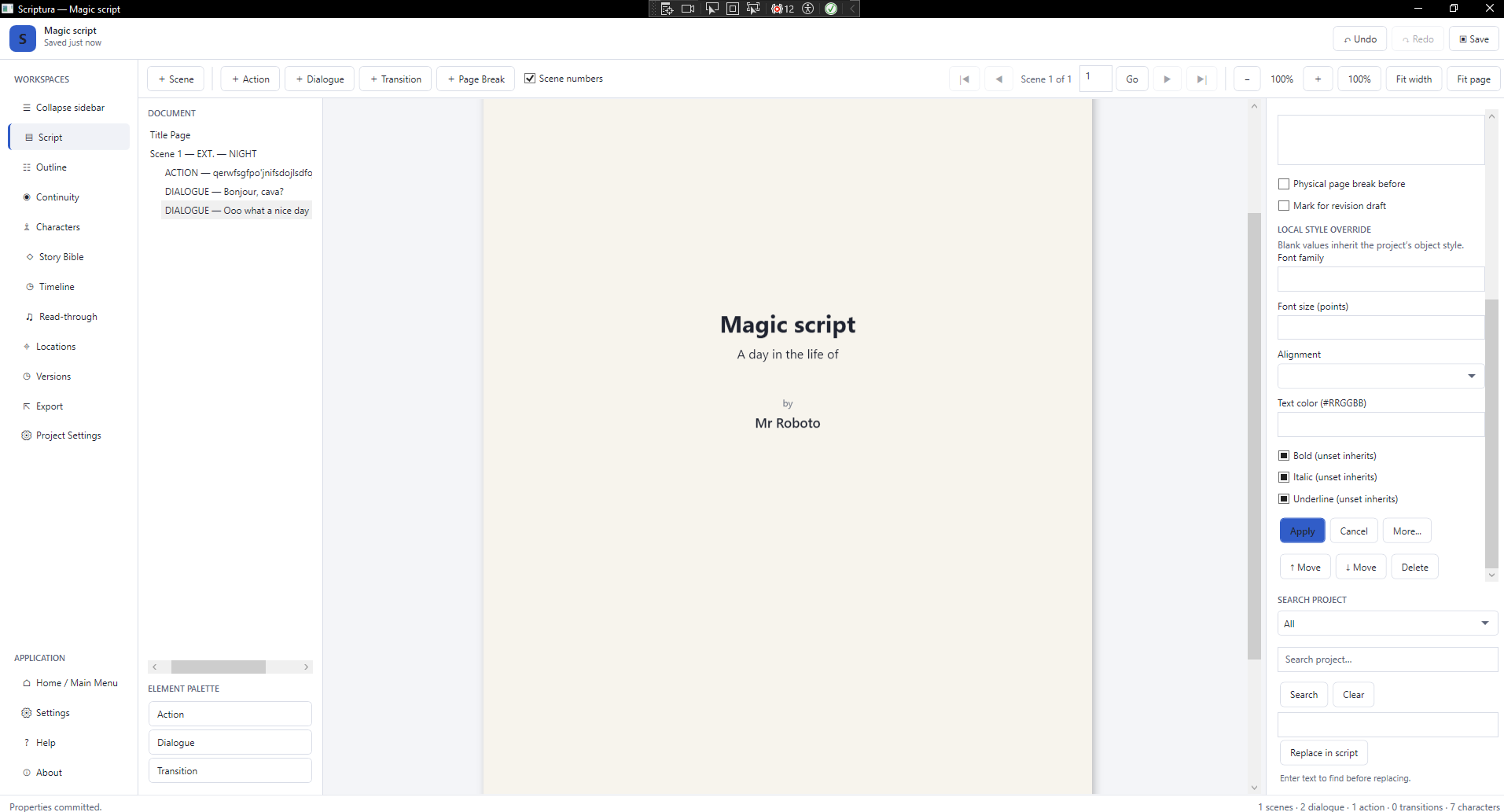This screenshot has height=812, width=1504.
Task: Select the Script workspace
Action: [x=69, y=138]
